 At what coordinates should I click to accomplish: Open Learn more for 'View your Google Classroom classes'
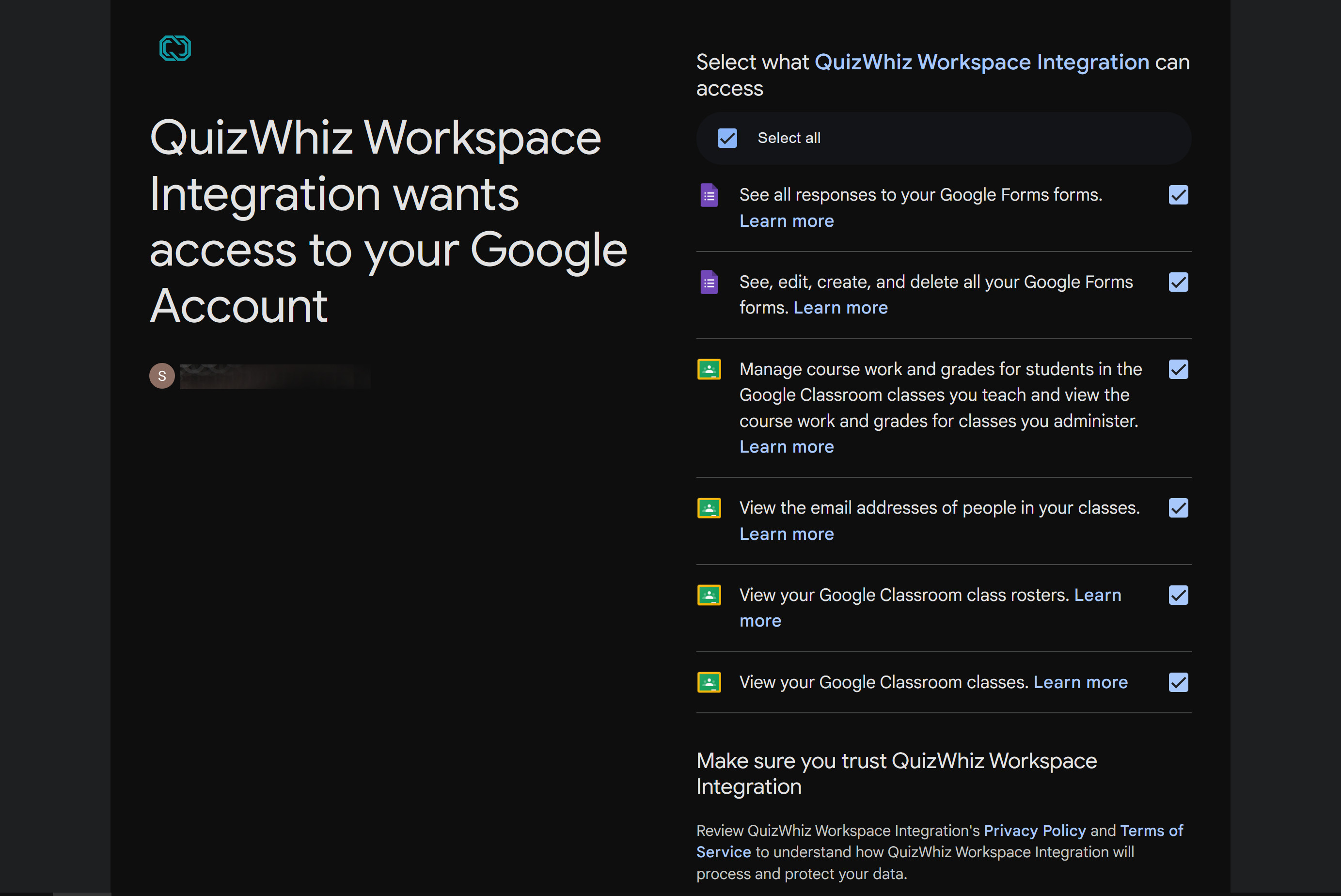[1080, 682]
